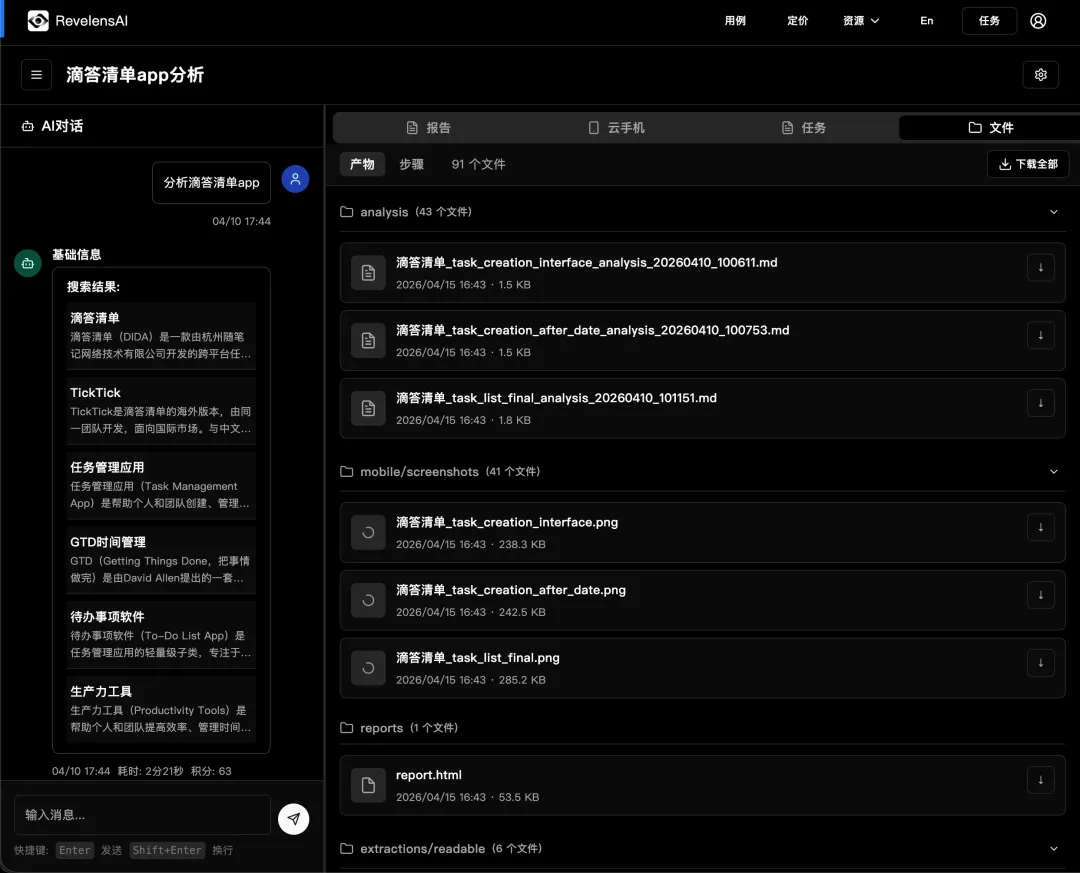Open the 滴答清单 search result card

point(161,336)
